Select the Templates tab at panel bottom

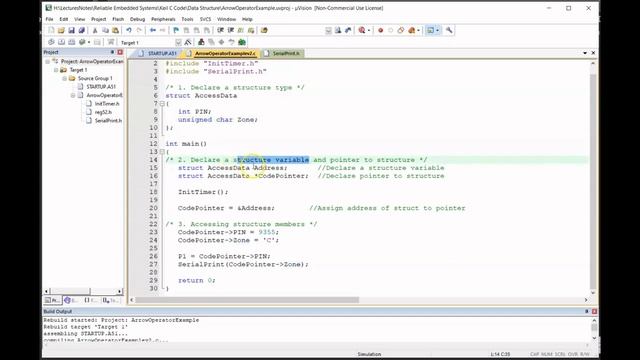[x=110, y=300]
